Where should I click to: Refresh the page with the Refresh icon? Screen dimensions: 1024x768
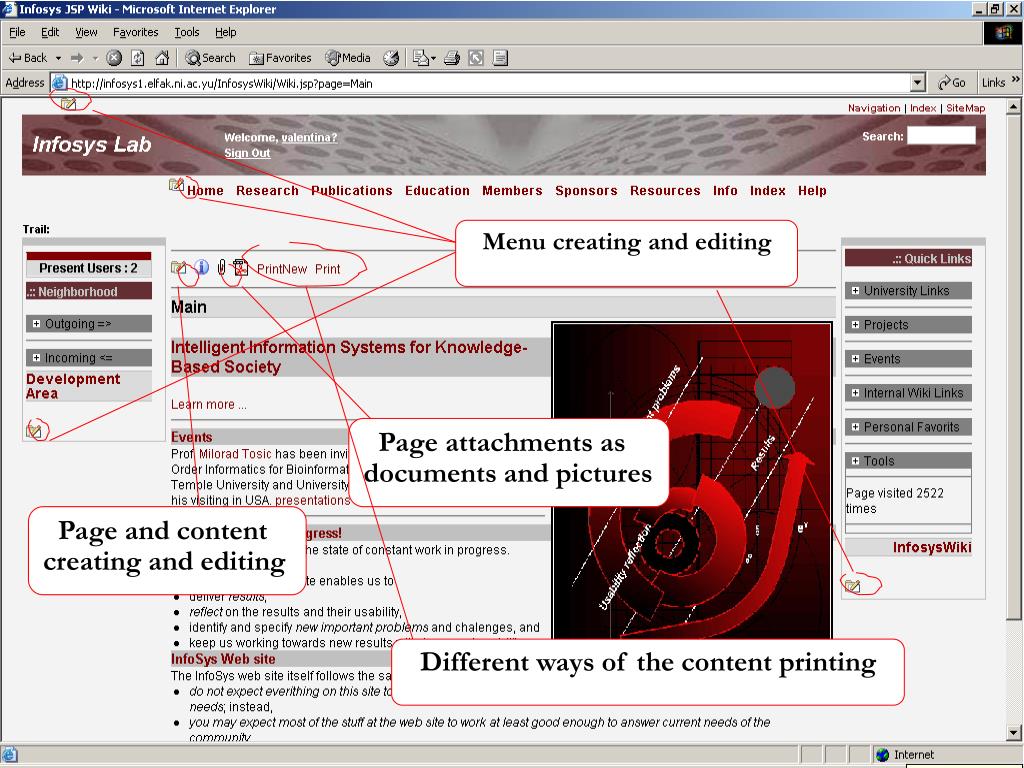click(138, 58)
